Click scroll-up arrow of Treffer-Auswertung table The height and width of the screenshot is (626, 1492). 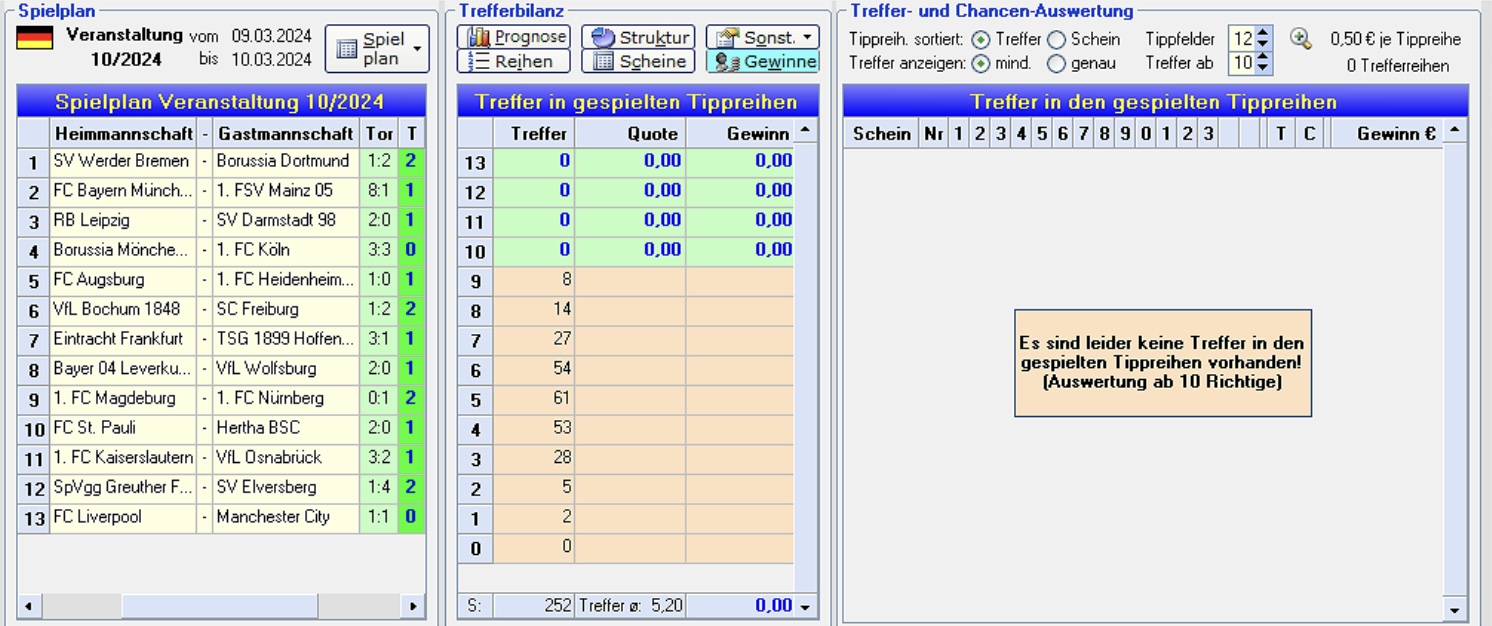(1455, 132)
